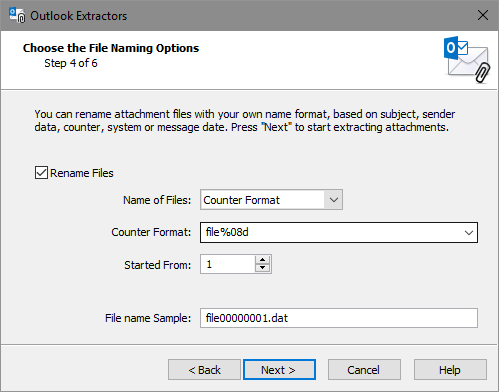The height and width of the screenshot is (392, 499).
Task: Decrease the Started From value
Action: 263,268
